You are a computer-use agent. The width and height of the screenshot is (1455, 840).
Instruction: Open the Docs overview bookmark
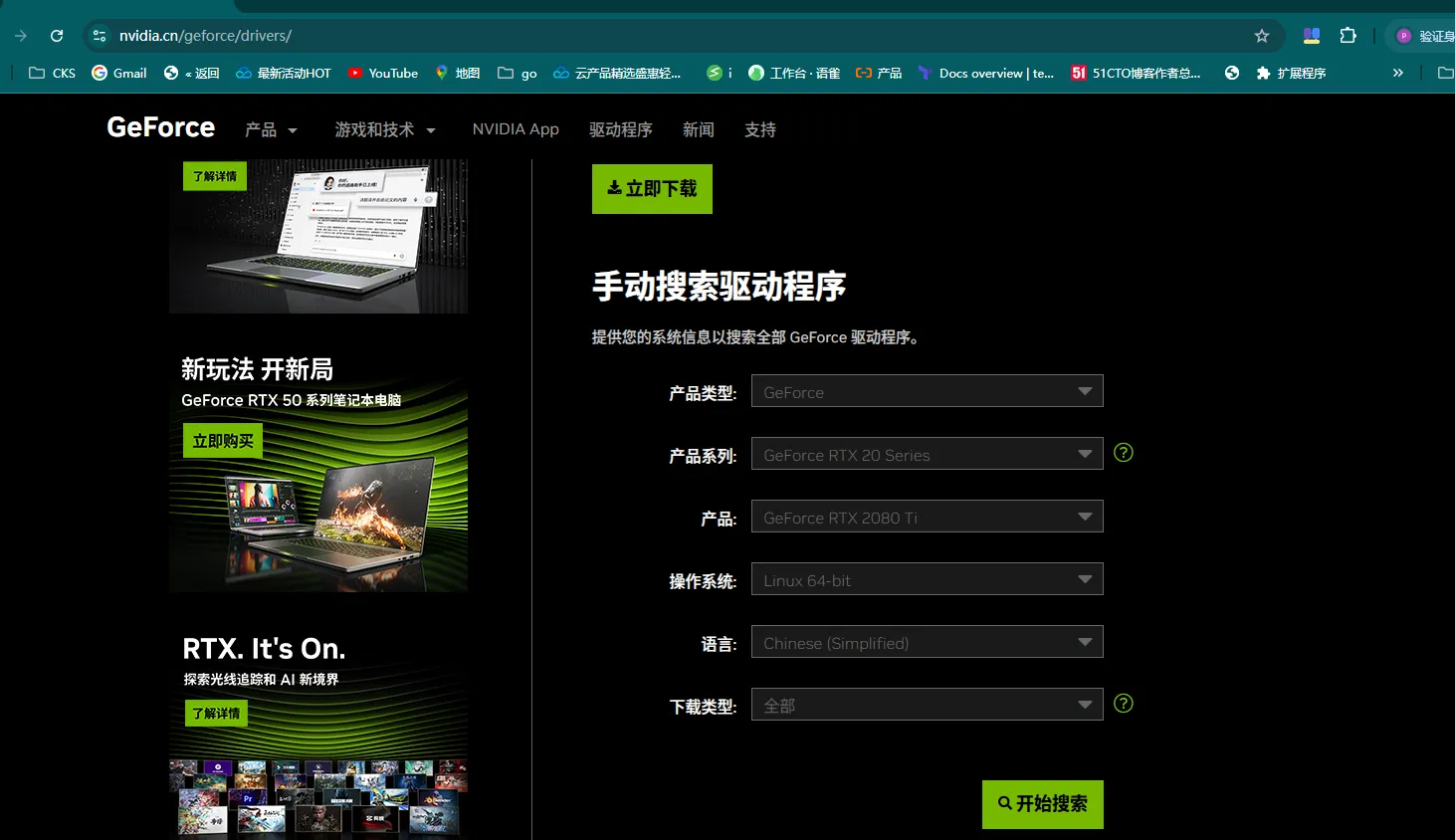(x=986, y=73)
